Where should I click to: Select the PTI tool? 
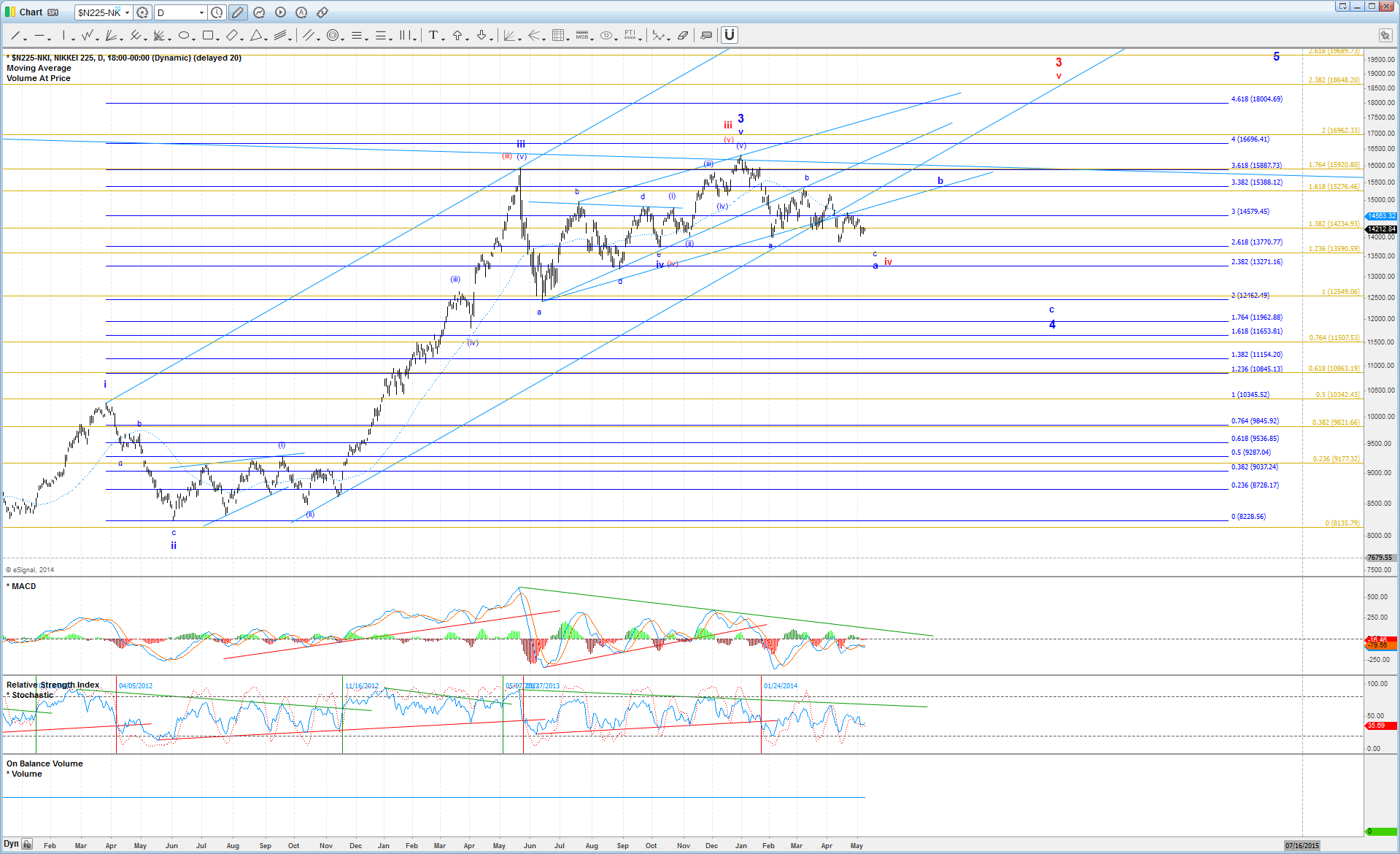click(630, 35)
